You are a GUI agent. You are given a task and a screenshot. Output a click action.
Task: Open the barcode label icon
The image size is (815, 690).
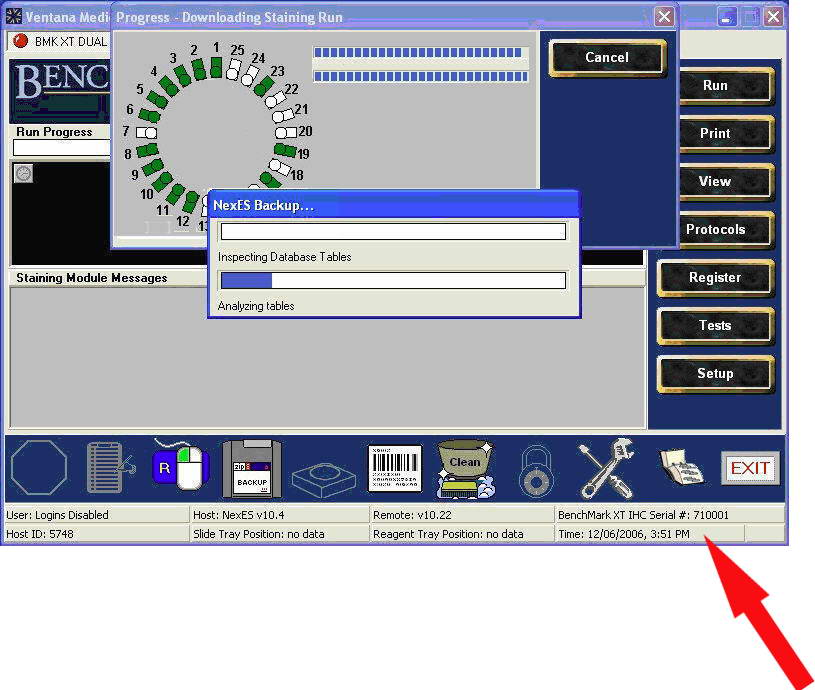394,468
